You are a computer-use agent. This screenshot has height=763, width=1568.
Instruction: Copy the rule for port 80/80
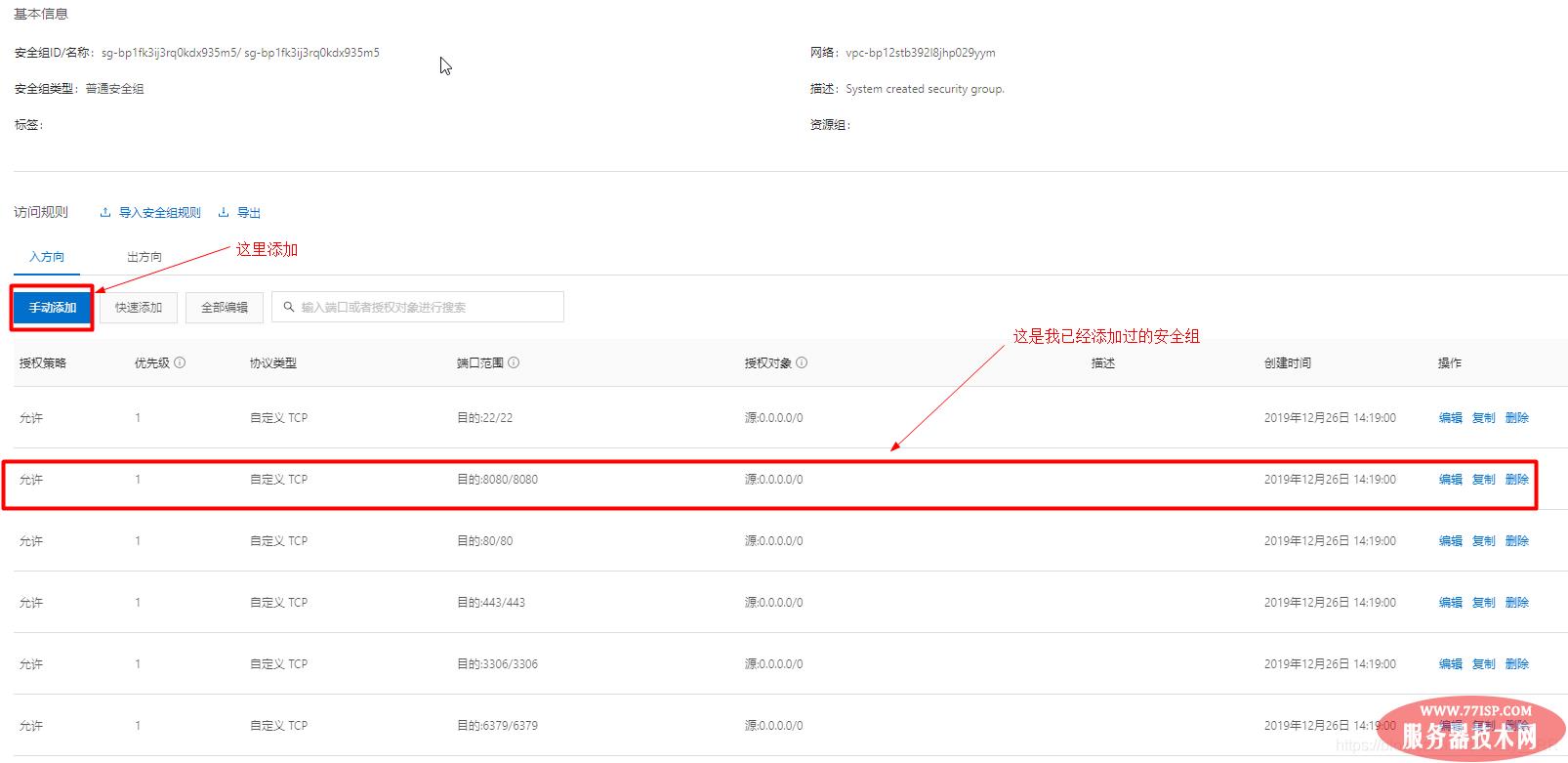click(x=1484, y=541)
